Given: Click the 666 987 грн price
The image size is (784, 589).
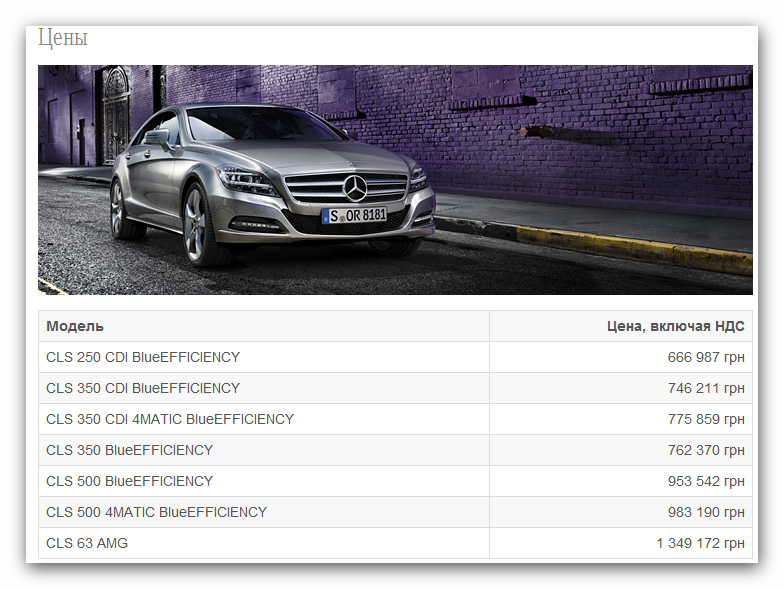Looking at the screenshot, I should [x=706, y=357].
